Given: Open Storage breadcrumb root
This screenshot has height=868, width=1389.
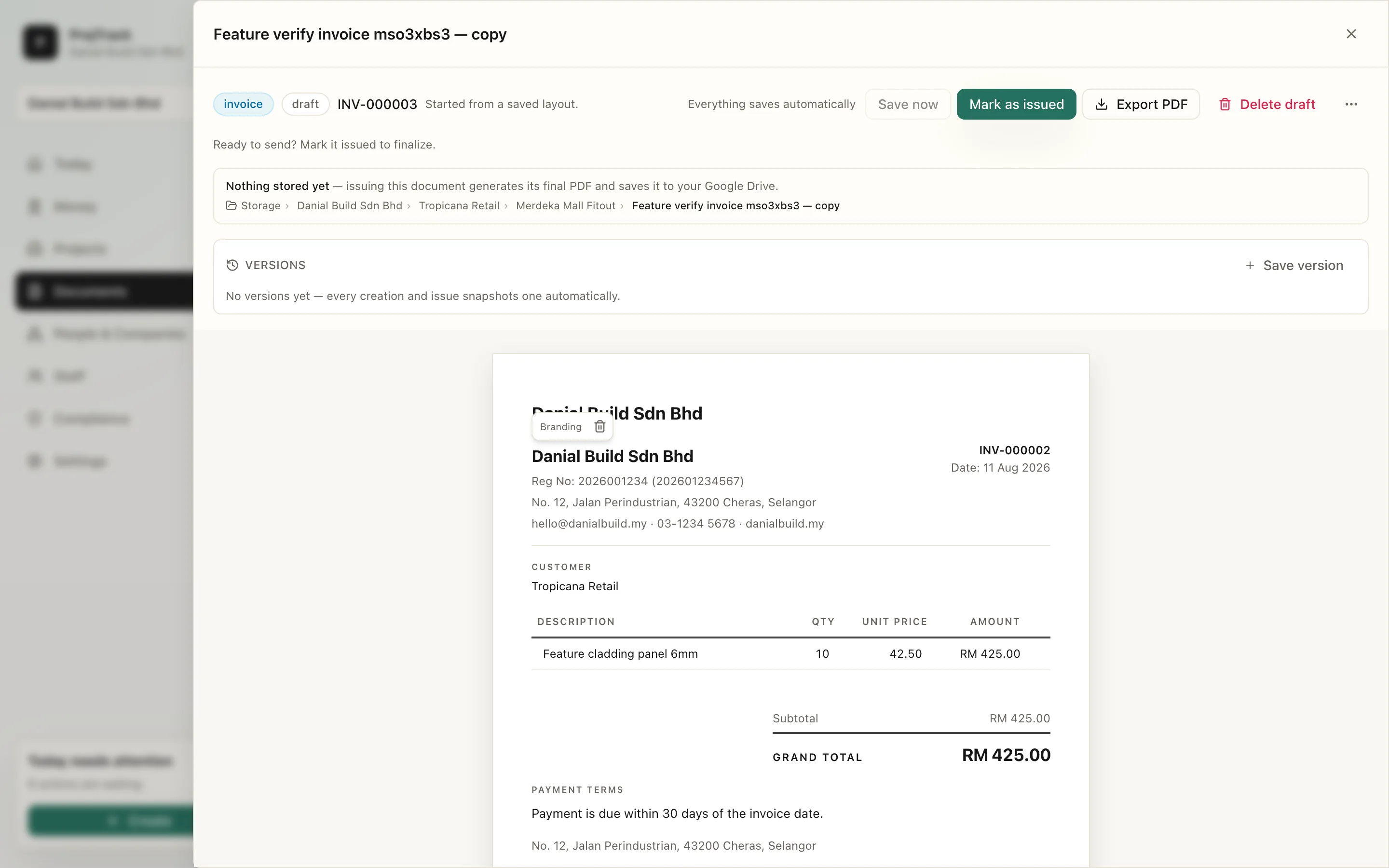Looking at the screenshot, I should point(260,205).
